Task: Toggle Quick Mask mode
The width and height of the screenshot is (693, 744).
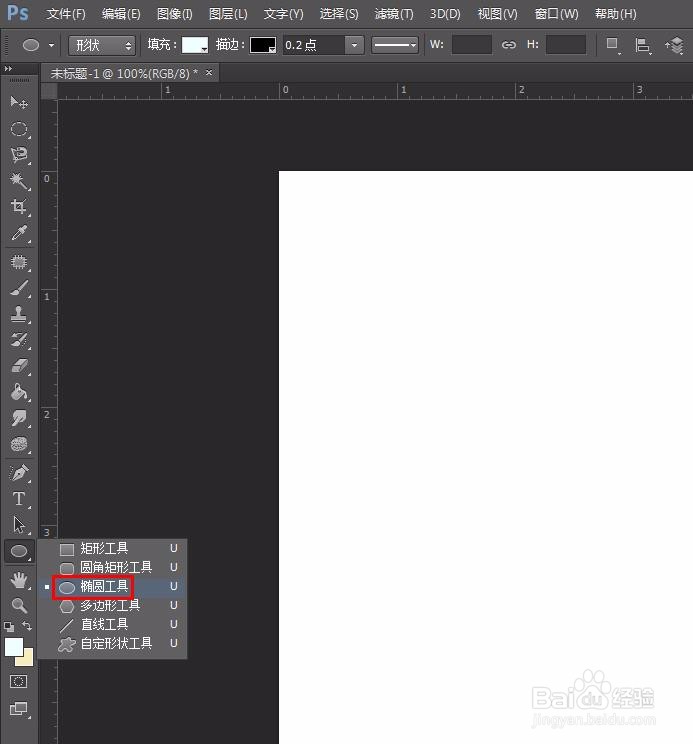Action: [19, 682]
